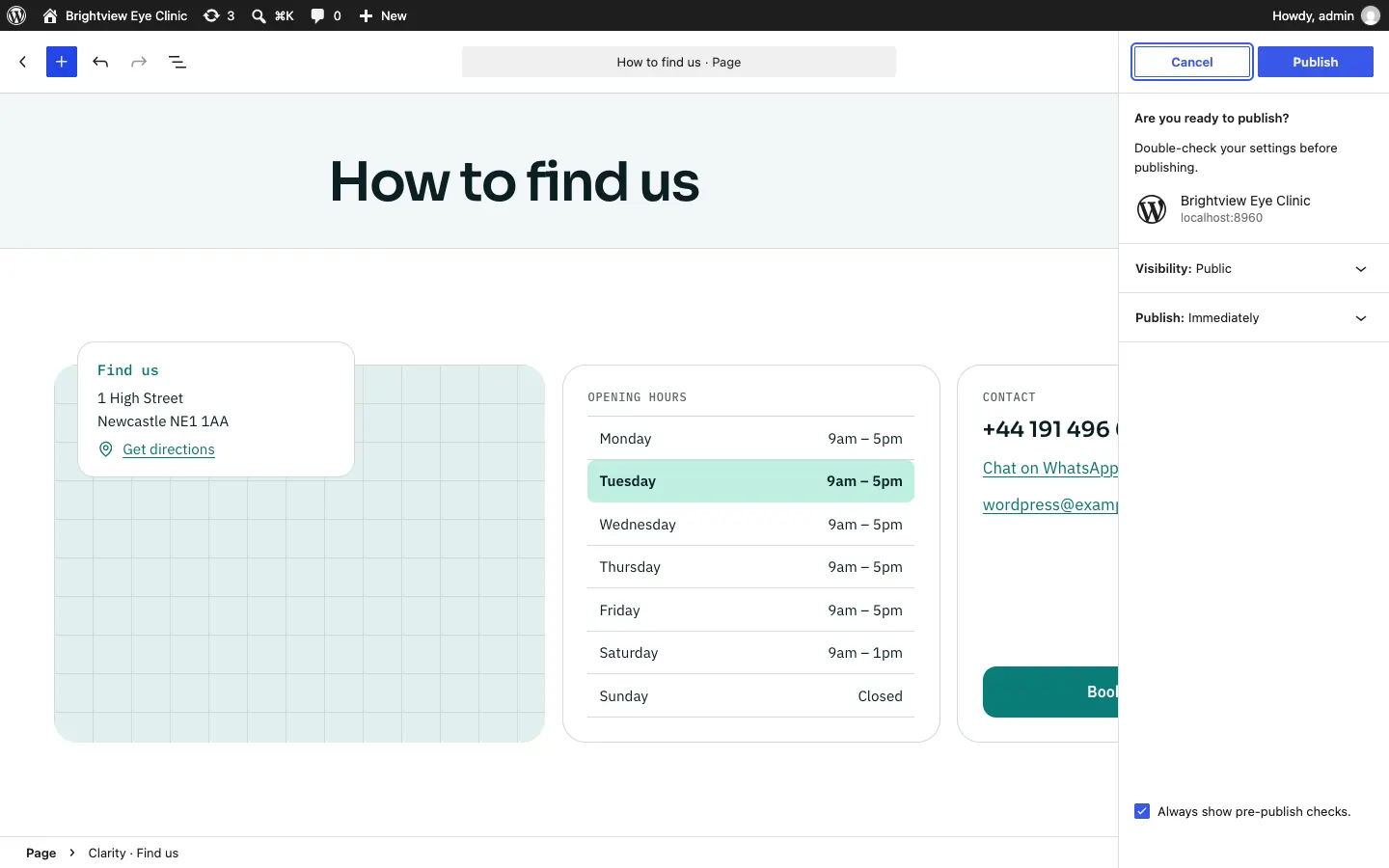The width and height of the screenshot is (1389, 868).
Task: Go back using the left chevron
Action: click(x=23, y=62)
